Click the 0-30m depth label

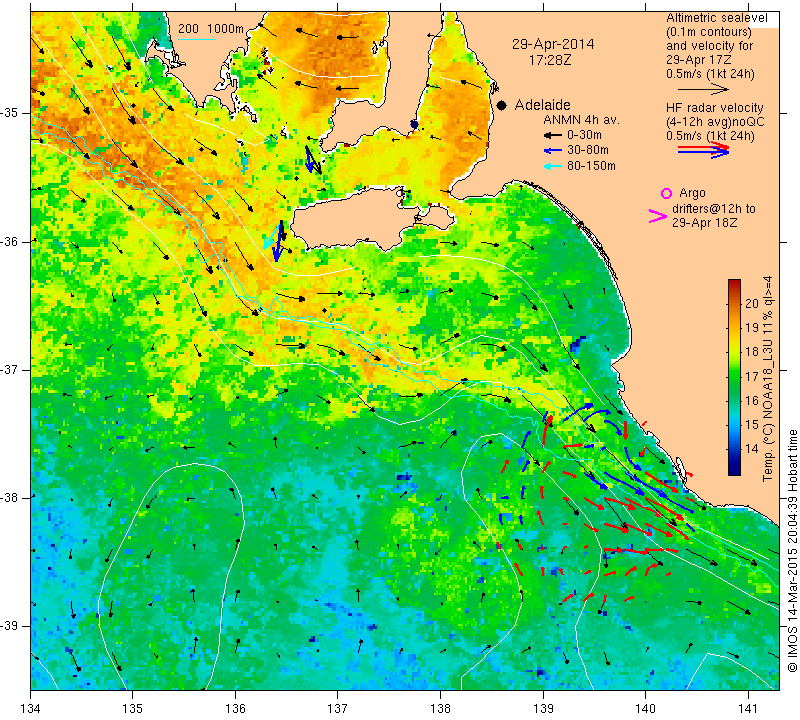584,135
